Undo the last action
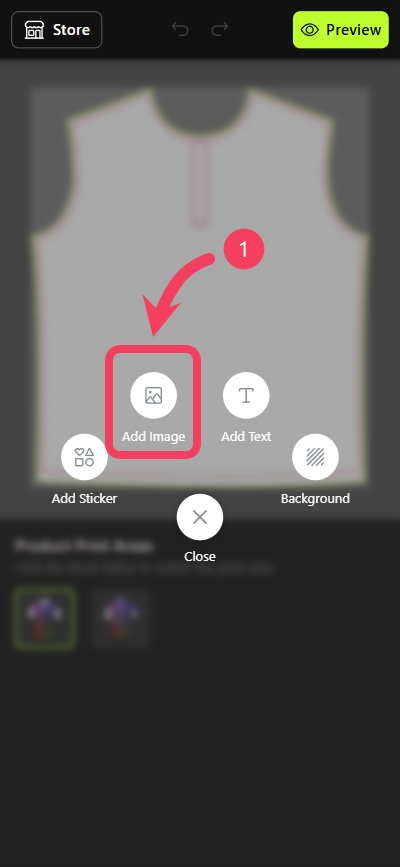Screen dimensions: 400x867 click(x=180, y=29)
